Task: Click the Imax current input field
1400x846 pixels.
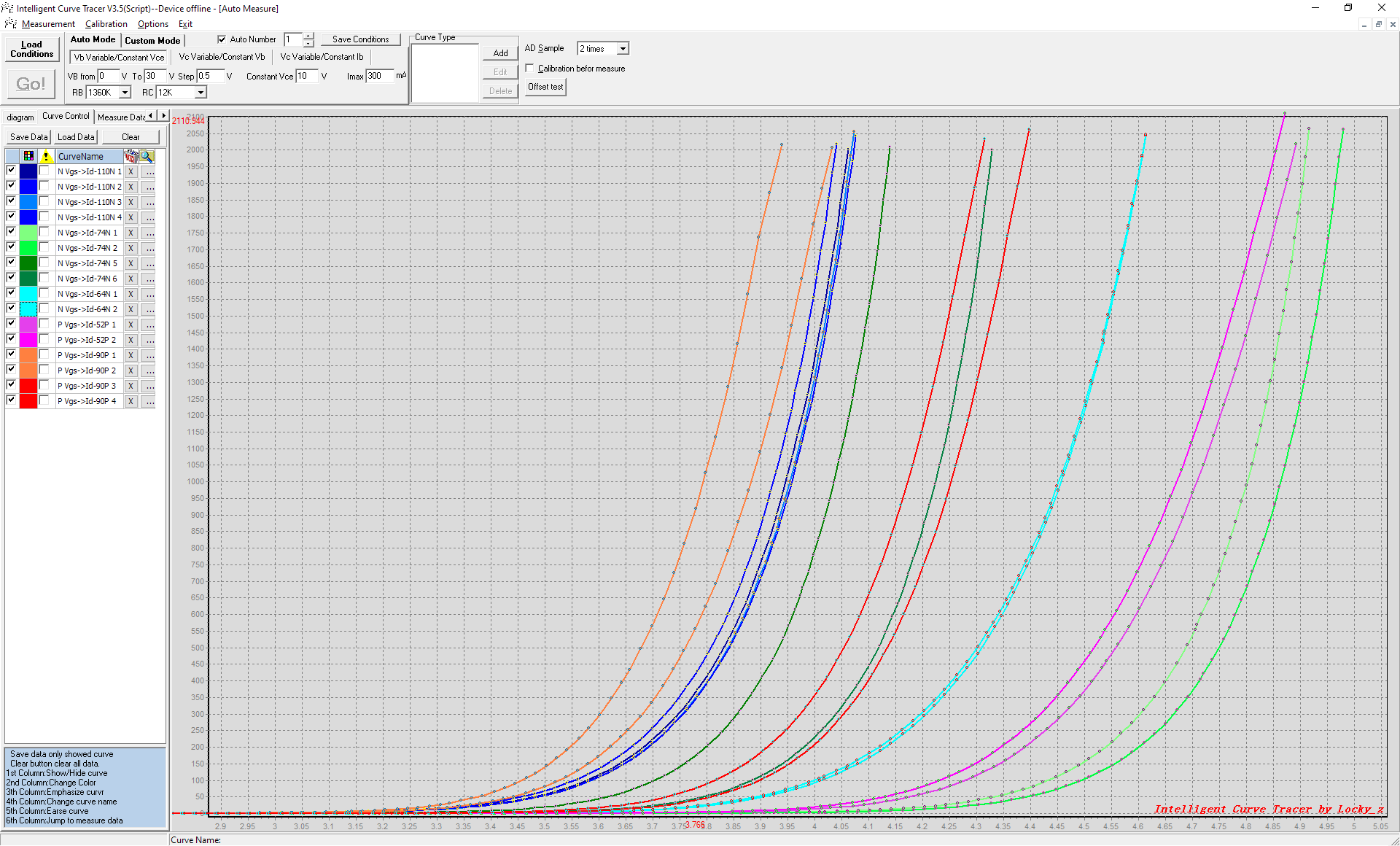Action: tap(379, 76)
